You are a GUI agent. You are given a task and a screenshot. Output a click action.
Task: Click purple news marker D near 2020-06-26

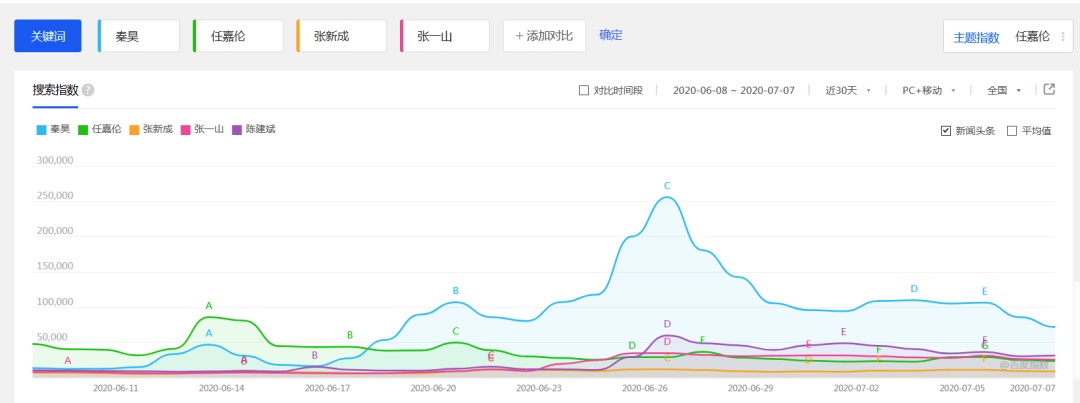click(x=667, y=324)
